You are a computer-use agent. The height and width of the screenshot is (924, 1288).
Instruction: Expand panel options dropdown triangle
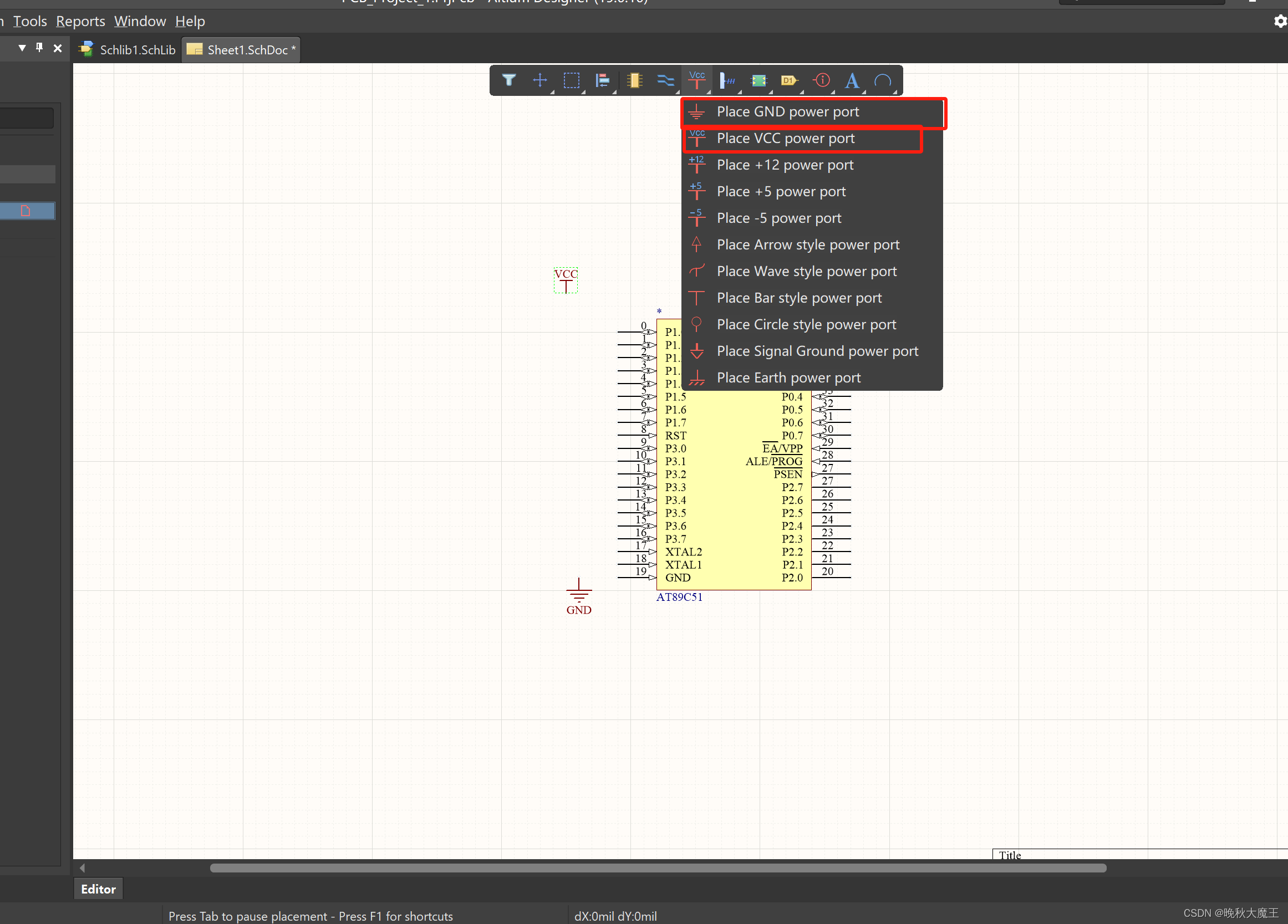pos(22,48)
